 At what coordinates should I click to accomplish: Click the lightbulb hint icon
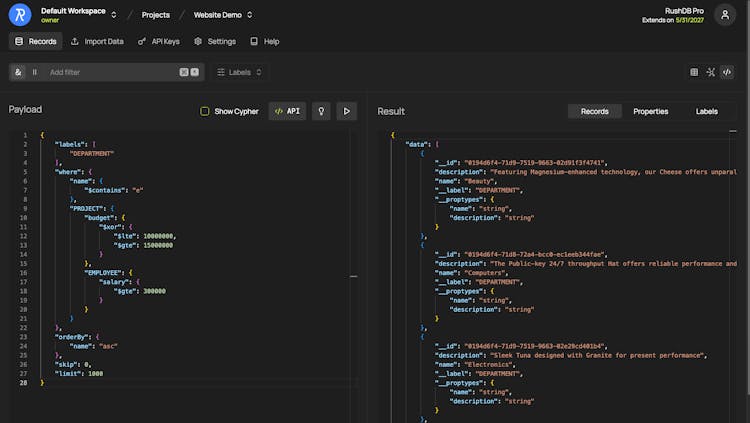pyautogui.click(x=321, y=111)
